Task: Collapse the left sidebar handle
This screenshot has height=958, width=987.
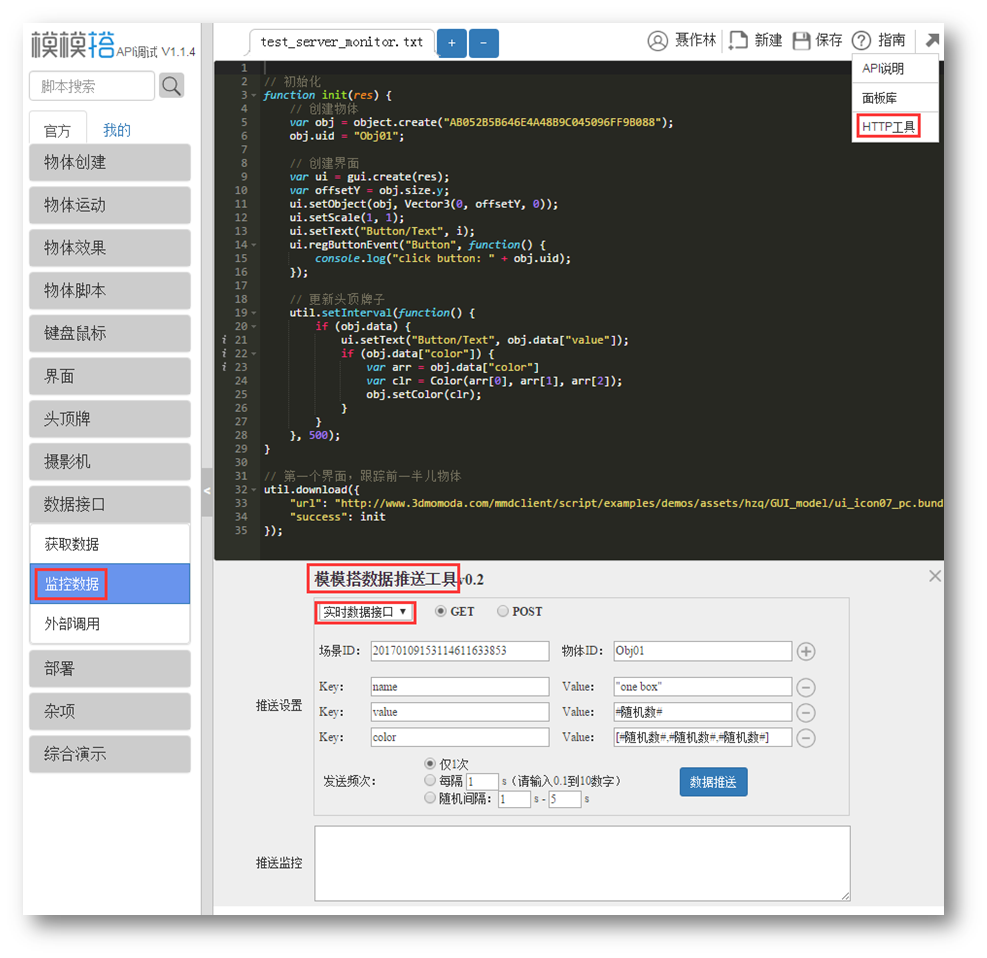Action: click(x=207, y=492)
